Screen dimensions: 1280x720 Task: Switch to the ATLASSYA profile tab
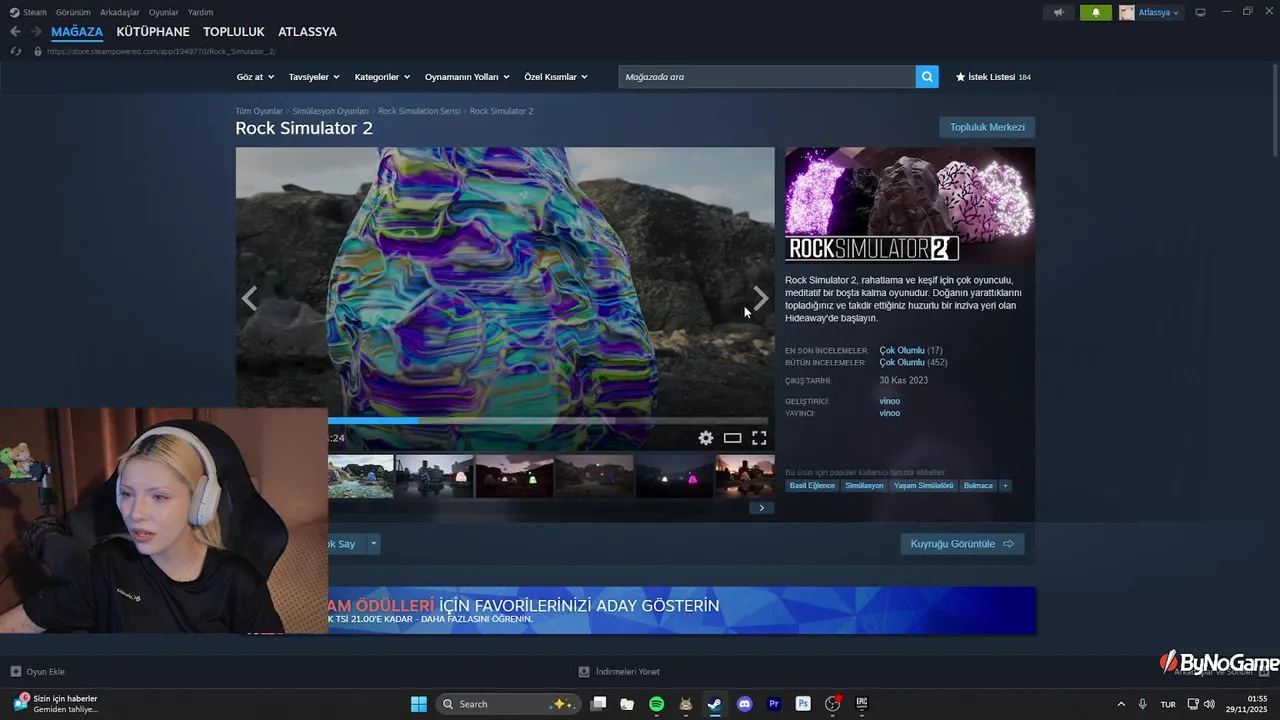pyautogui.click(x=307, y=32)
